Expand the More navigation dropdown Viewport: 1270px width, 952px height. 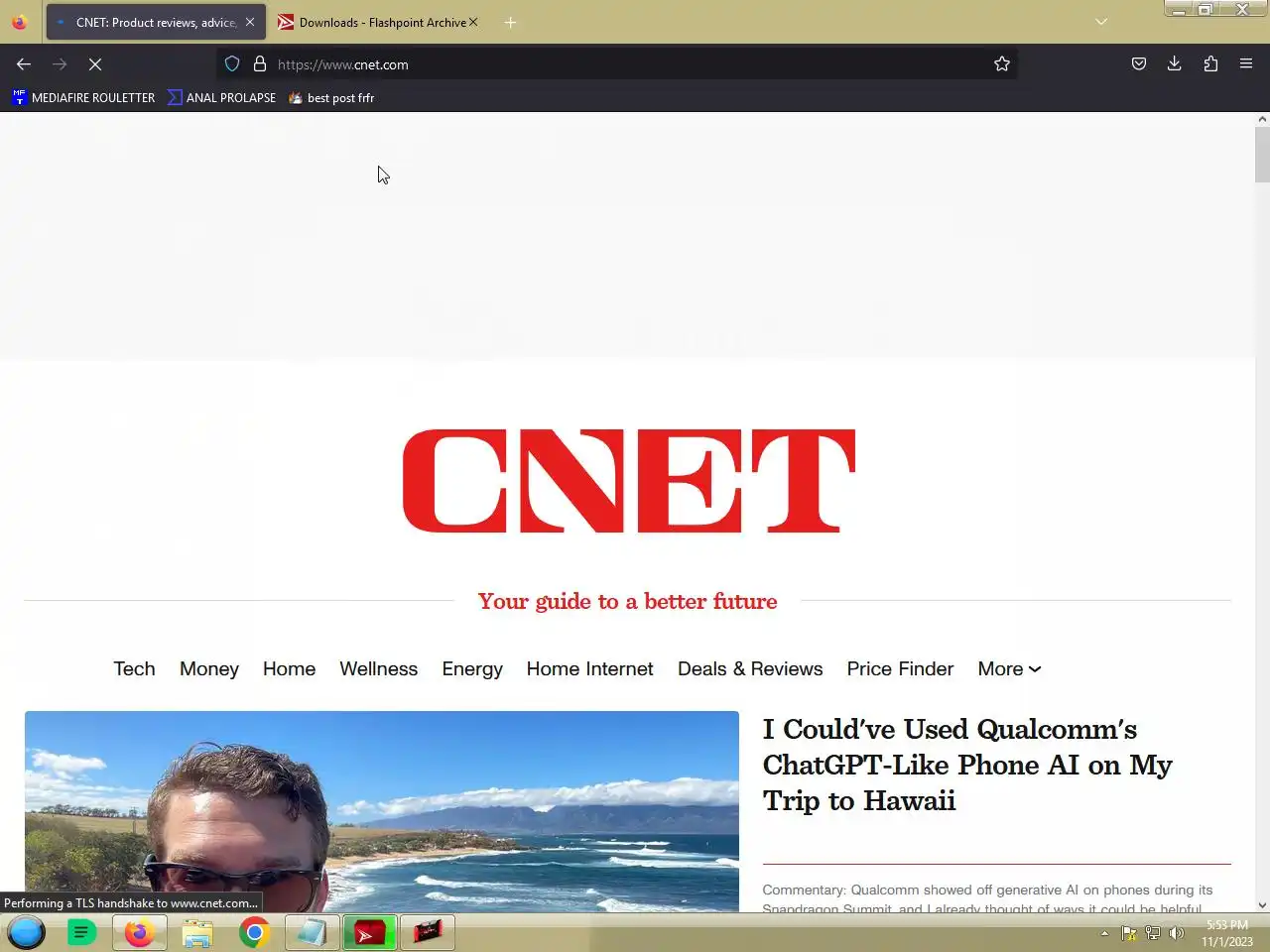click(x=1009, y=669)
